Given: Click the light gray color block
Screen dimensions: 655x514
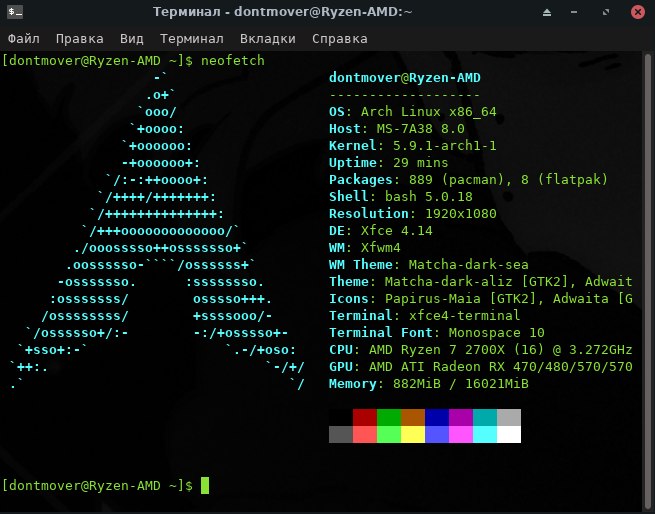Looking at the screenshot, I should click(x=509, y=417).
